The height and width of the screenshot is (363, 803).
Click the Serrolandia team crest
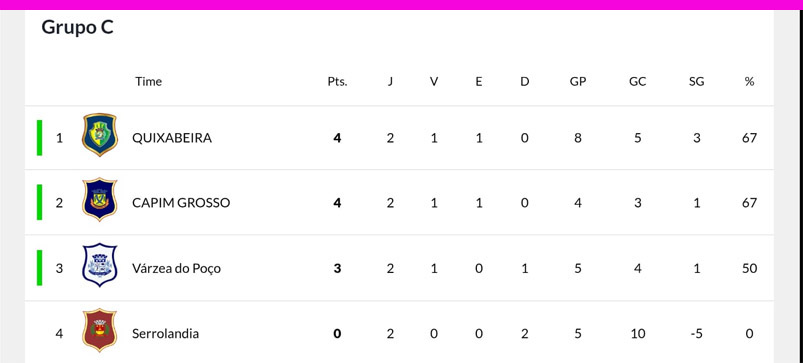(x=100, y=330)
